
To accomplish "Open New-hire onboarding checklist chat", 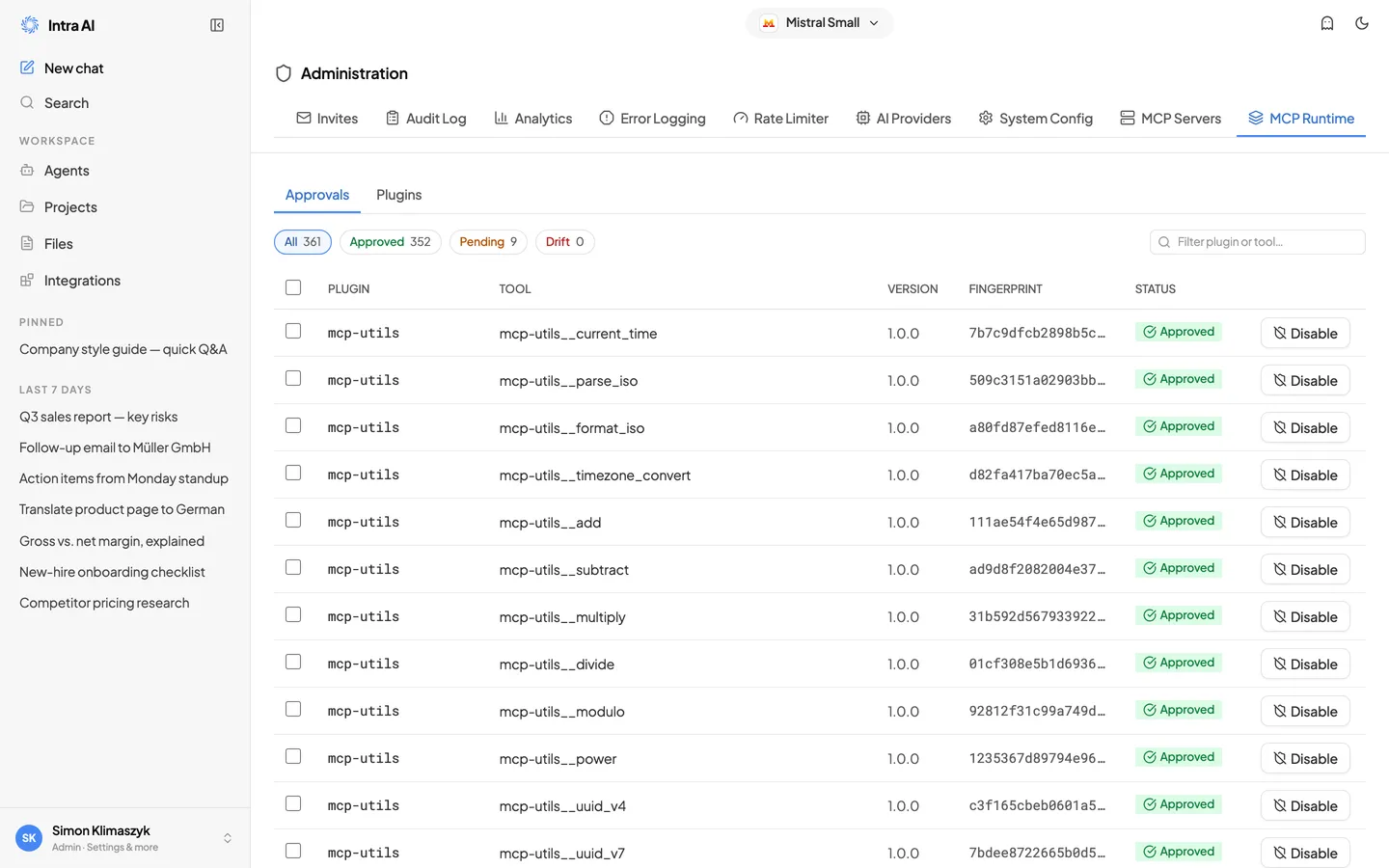I will [112, 572].
